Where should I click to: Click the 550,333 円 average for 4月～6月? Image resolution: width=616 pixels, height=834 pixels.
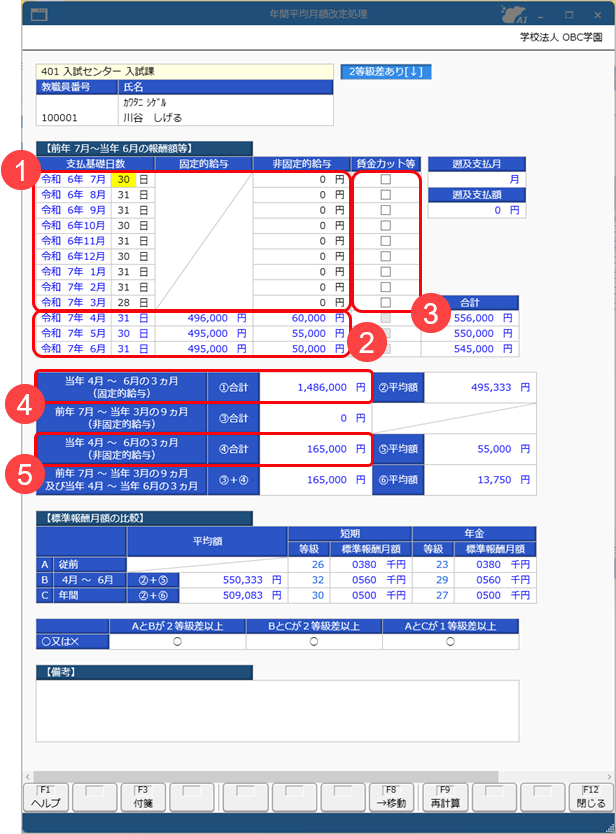click(x=234, y=580)
